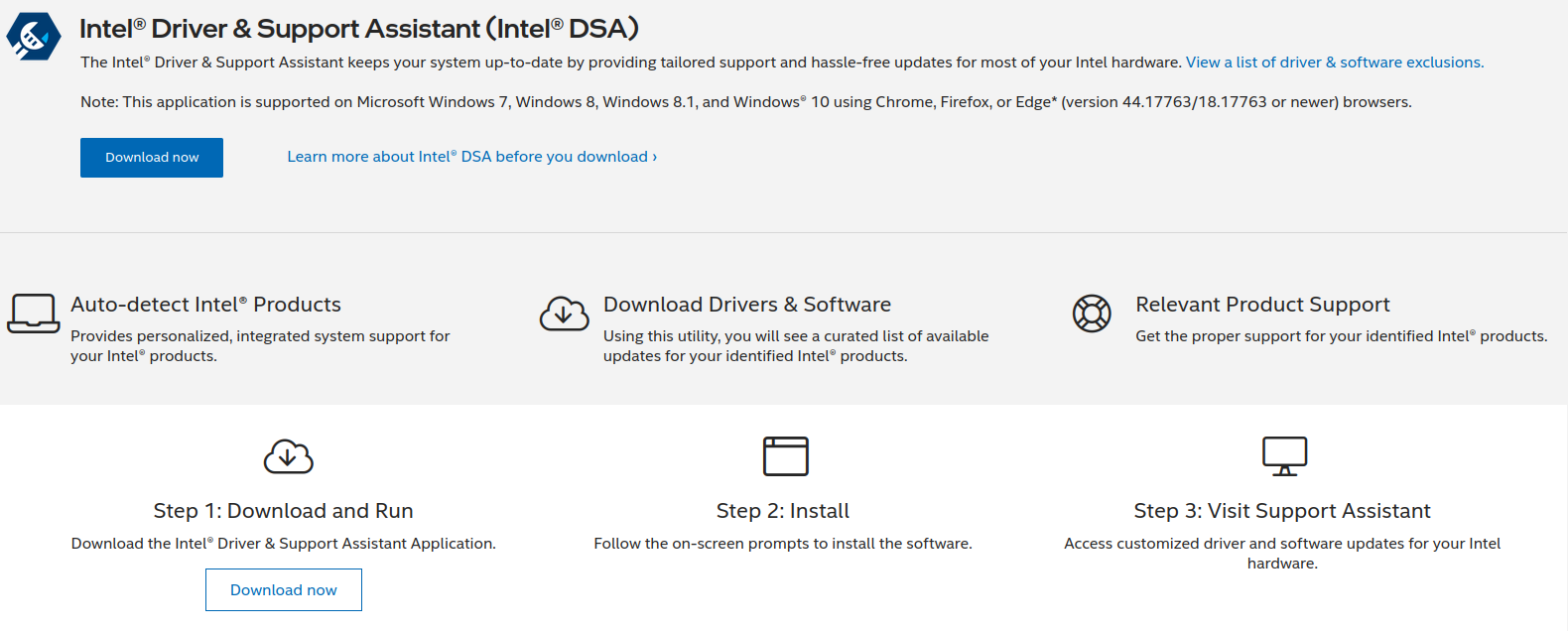Select the Auto-detect Intel Products heading
The image size is (1568, 631).
(x=205, y=305)
